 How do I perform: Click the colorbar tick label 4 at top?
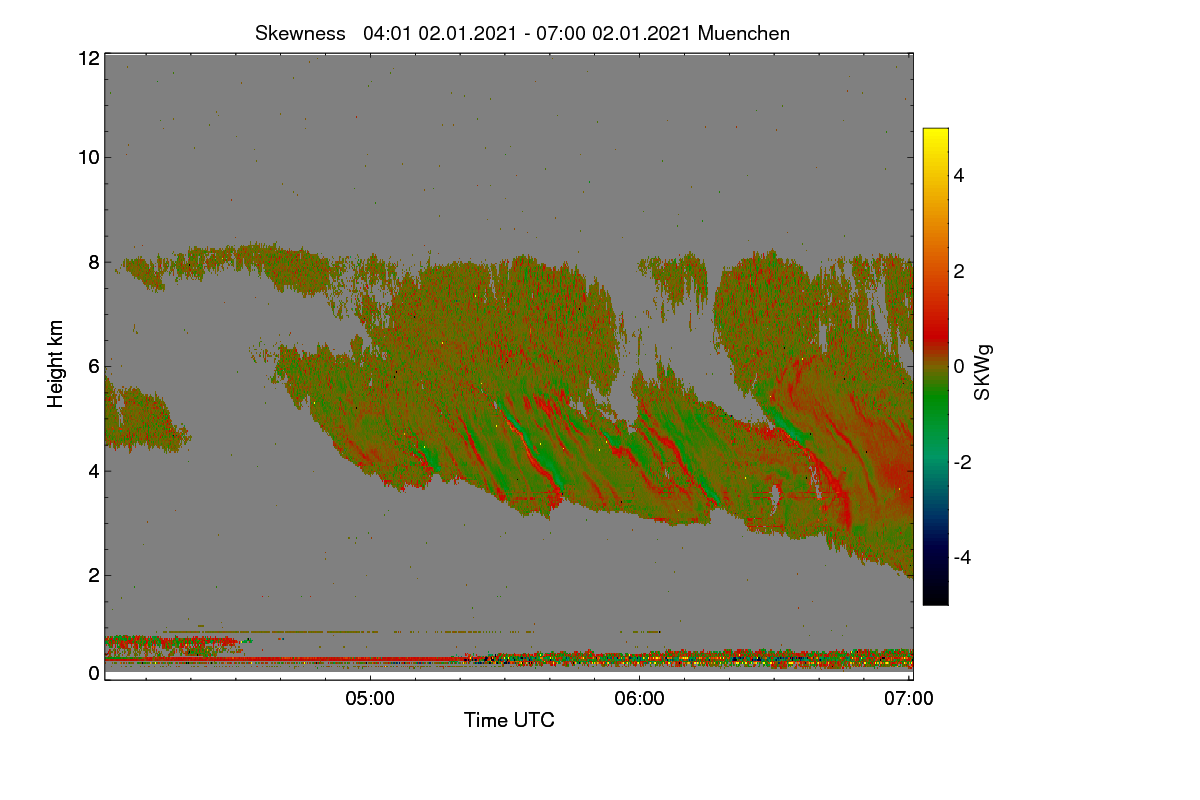point(961,175)
